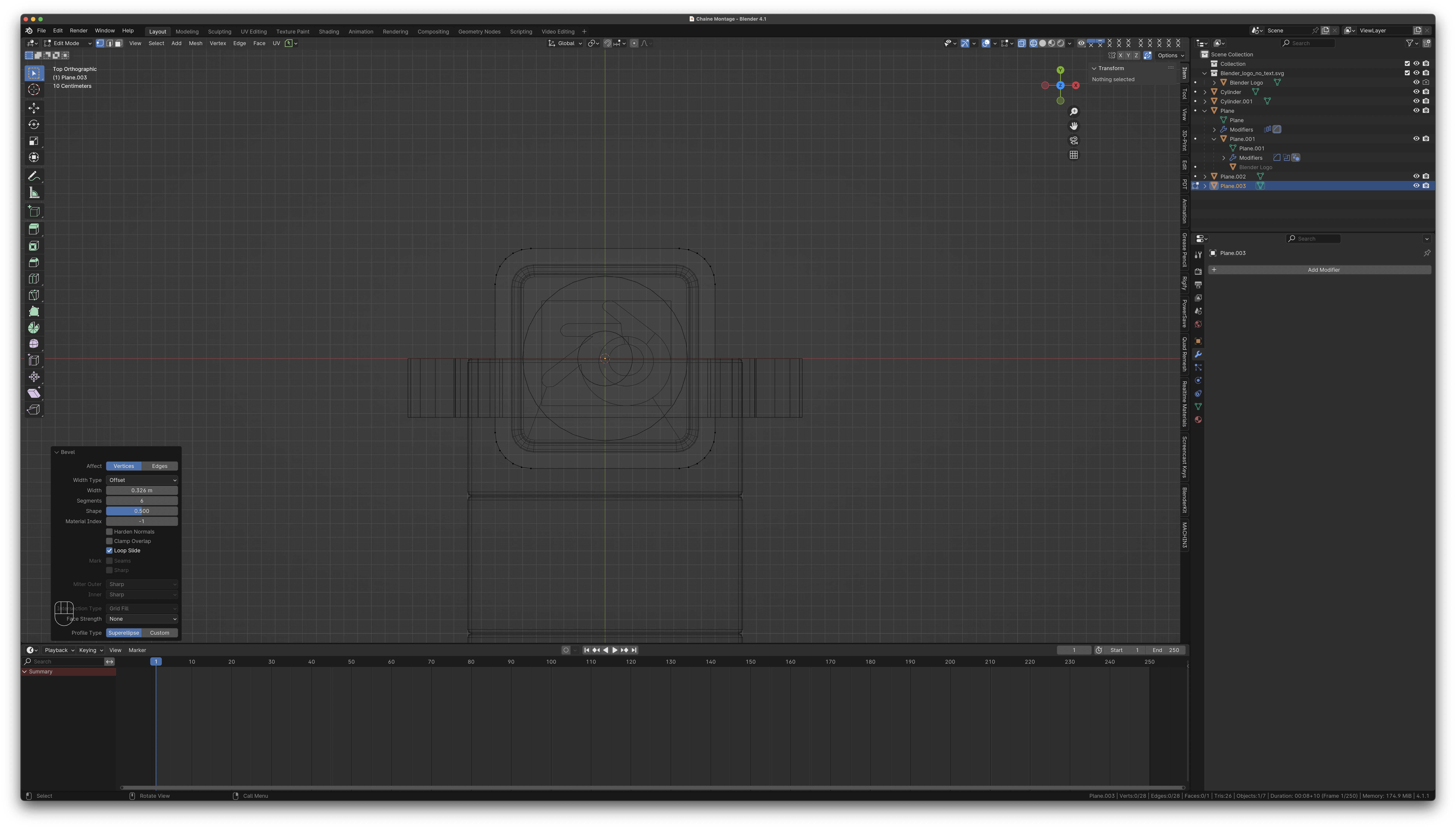Select the Cursor tool in the toolbar
Screen dimensions: 1456x828
pos(34,89)
